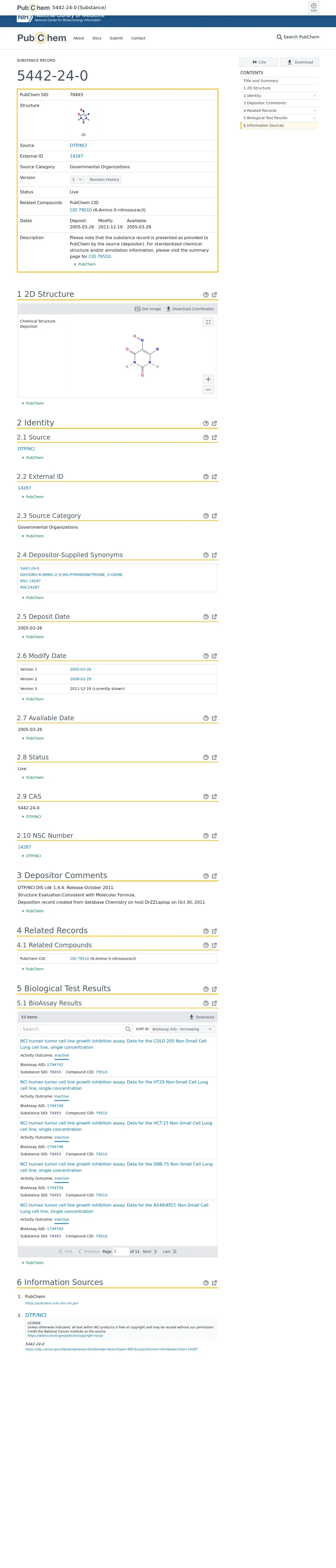Expand PubChem source under 2D Structure
Screen dimensions: 336x1568
click(x=33, y=403)
